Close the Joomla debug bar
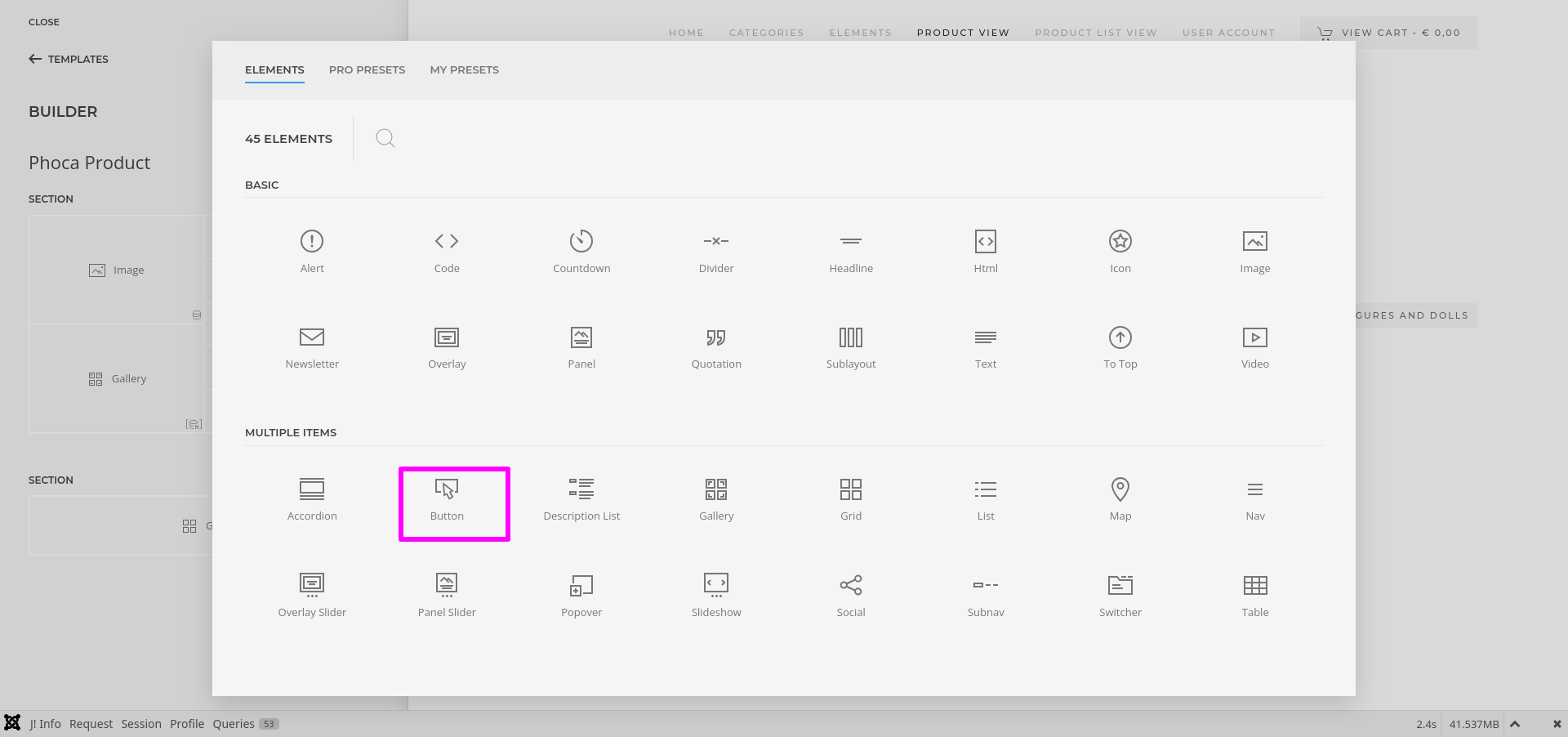The height and width of the screenshot is (737, 1568). click(1557, 724)
